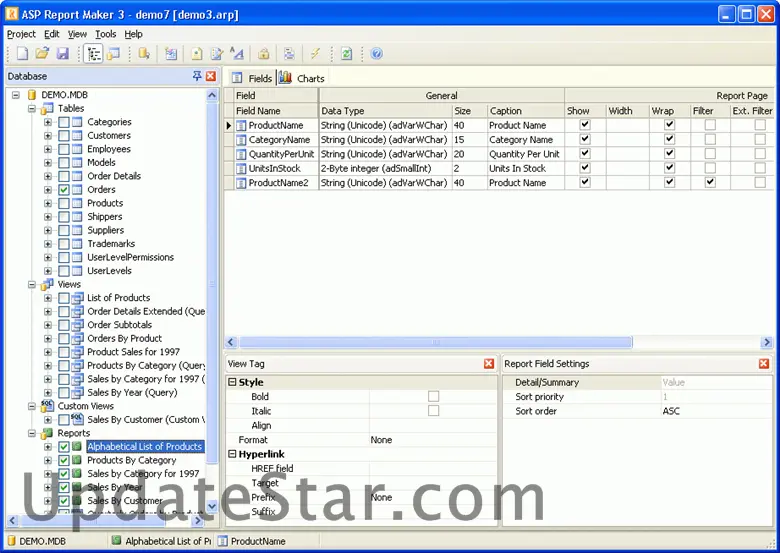Click the letter-A styles toolbar icon
This screenshot has height=553, width=780.
(237, 53)
